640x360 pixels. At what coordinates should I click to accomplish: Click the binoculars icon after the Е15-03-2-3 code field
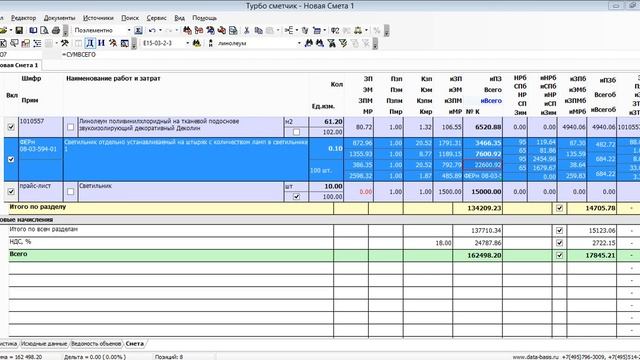point(197,43)
